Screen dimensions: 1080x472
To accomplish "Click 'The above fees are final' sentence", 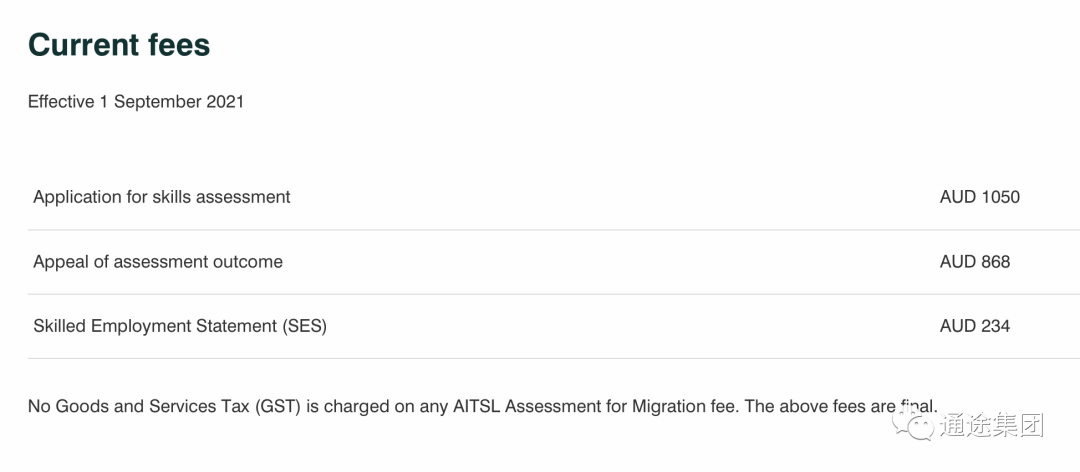I will [x=842, y=407].
